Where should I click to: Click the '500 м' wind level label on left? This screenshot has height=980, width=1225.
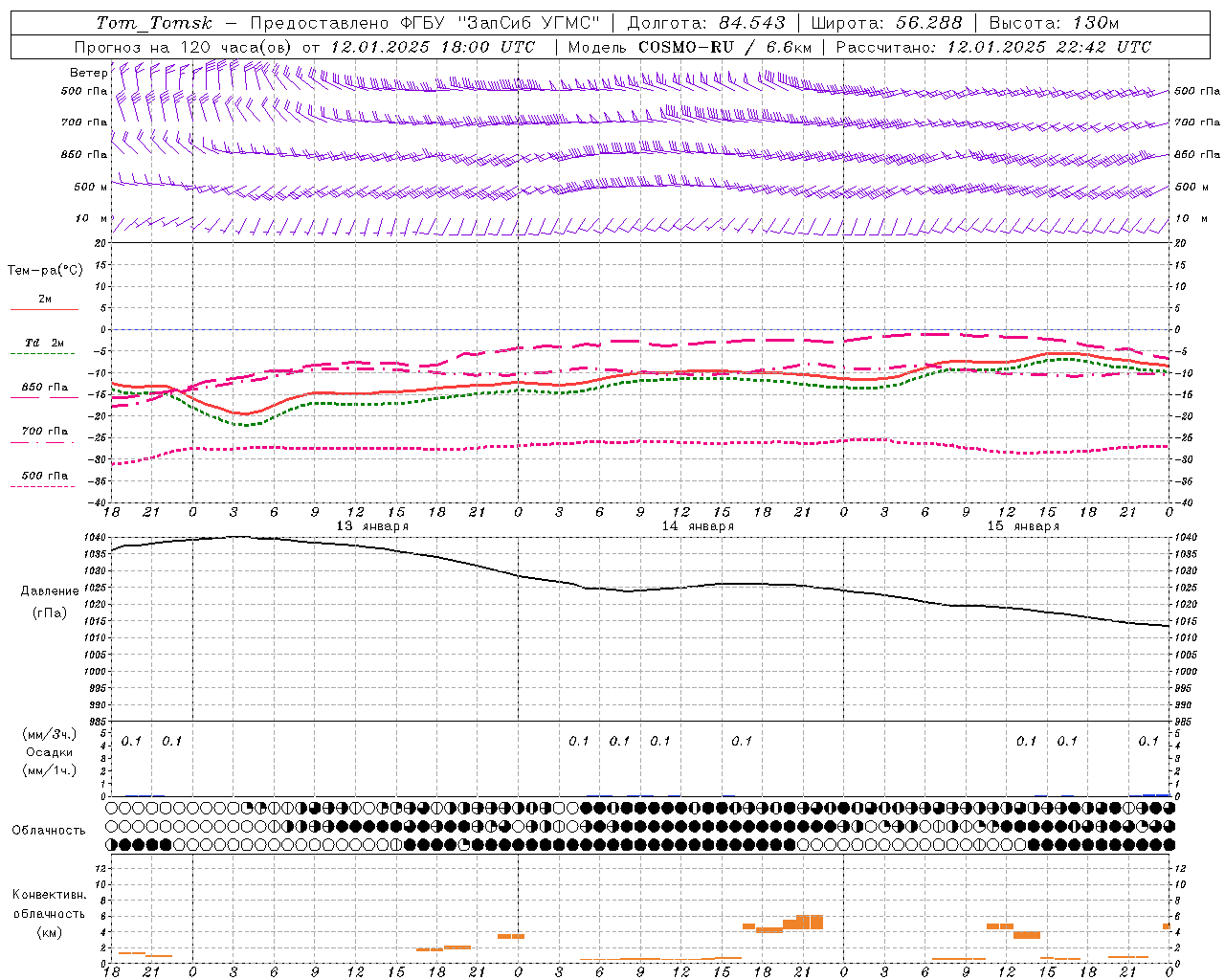tap(91, 187)
